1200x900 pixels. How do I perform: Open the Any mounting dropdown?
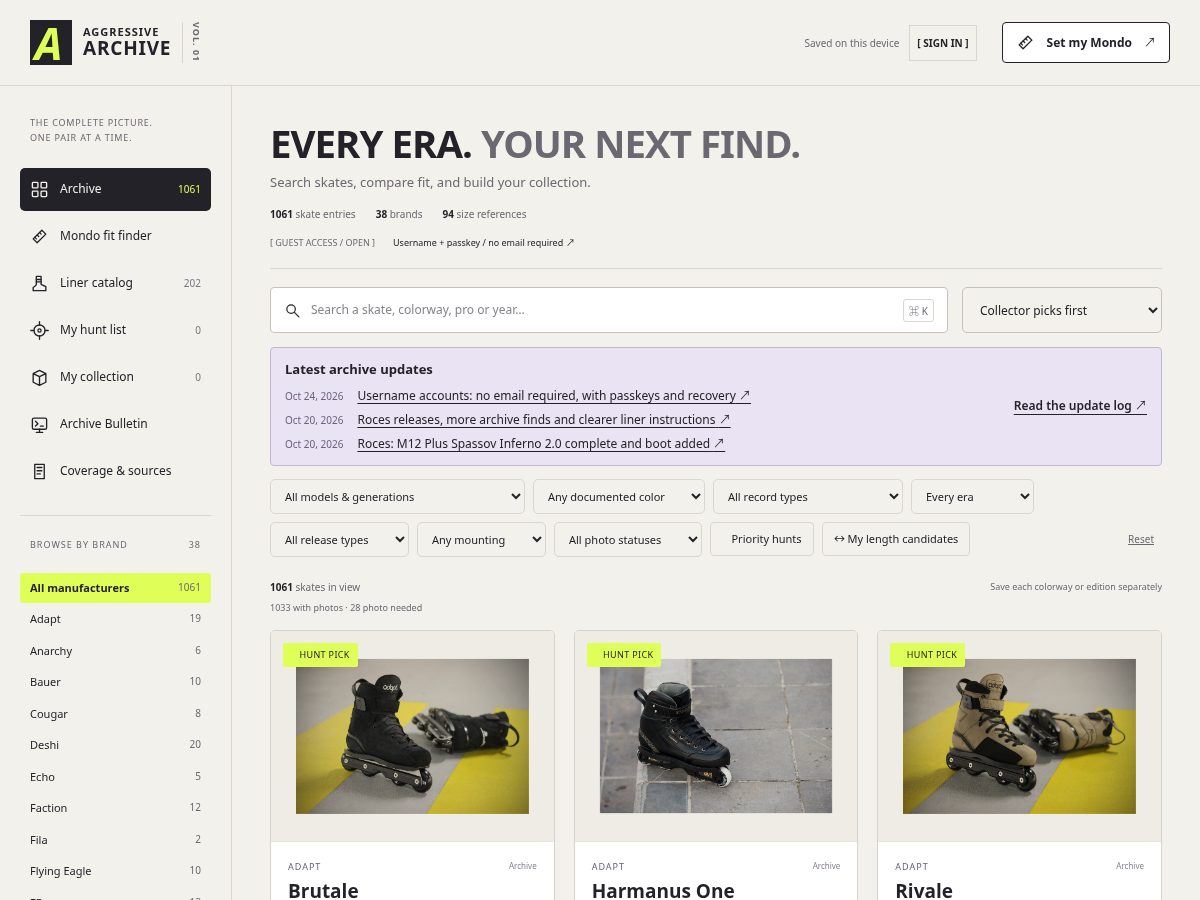click(481, 539)
